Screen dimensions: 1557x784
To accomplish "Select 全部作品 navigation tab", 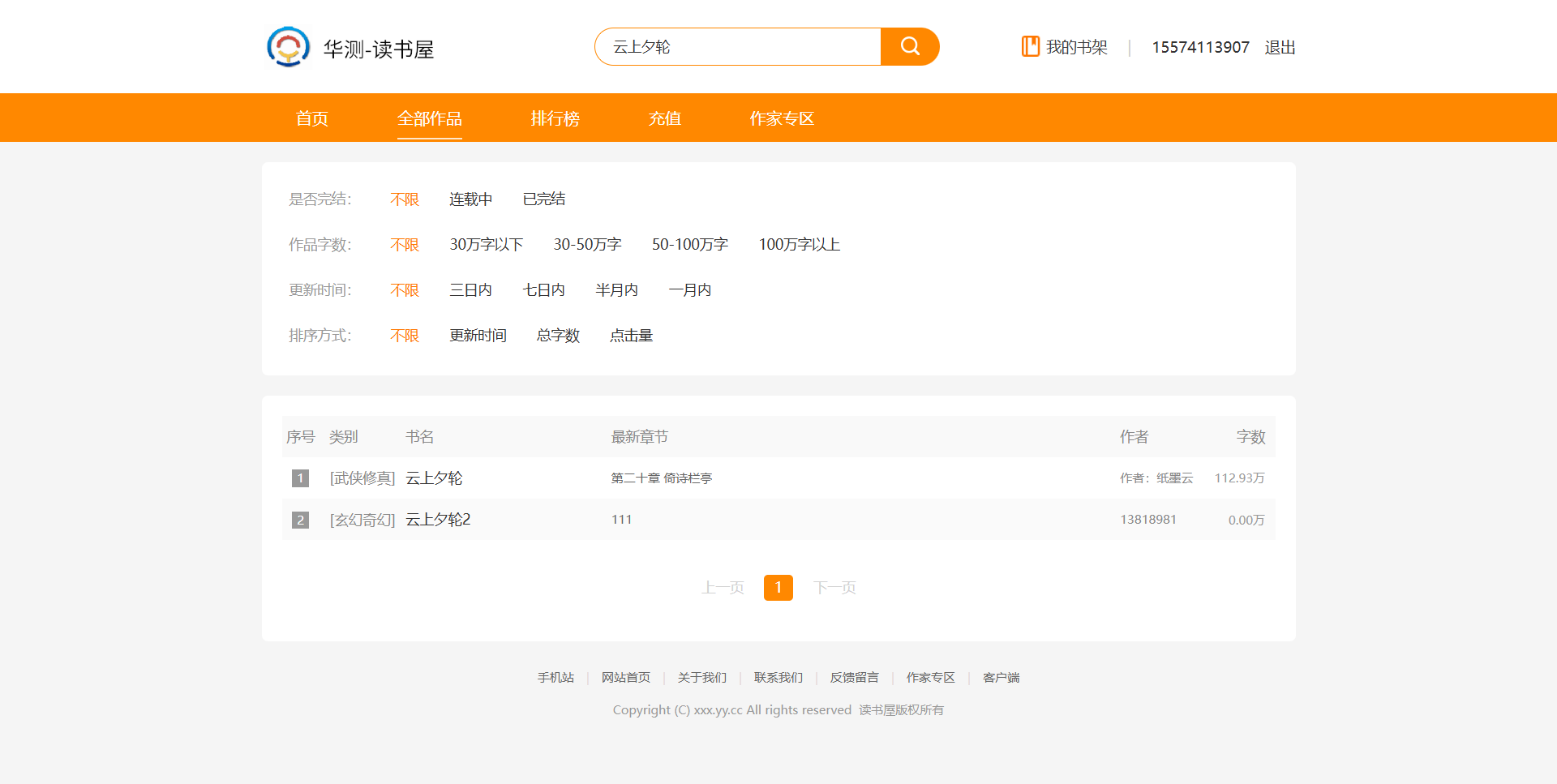I will click(x=430, y=118).
